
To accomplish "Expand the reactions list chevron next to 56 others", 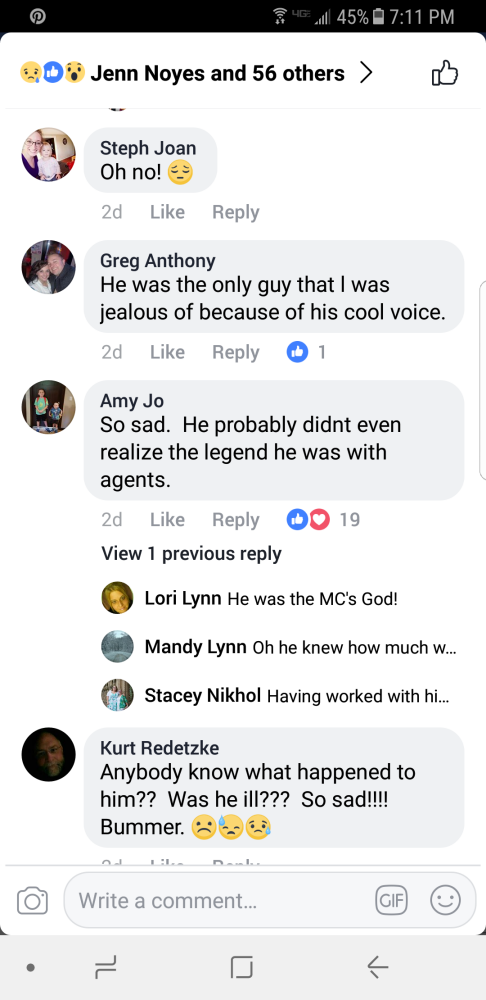I will pos(365,73).
